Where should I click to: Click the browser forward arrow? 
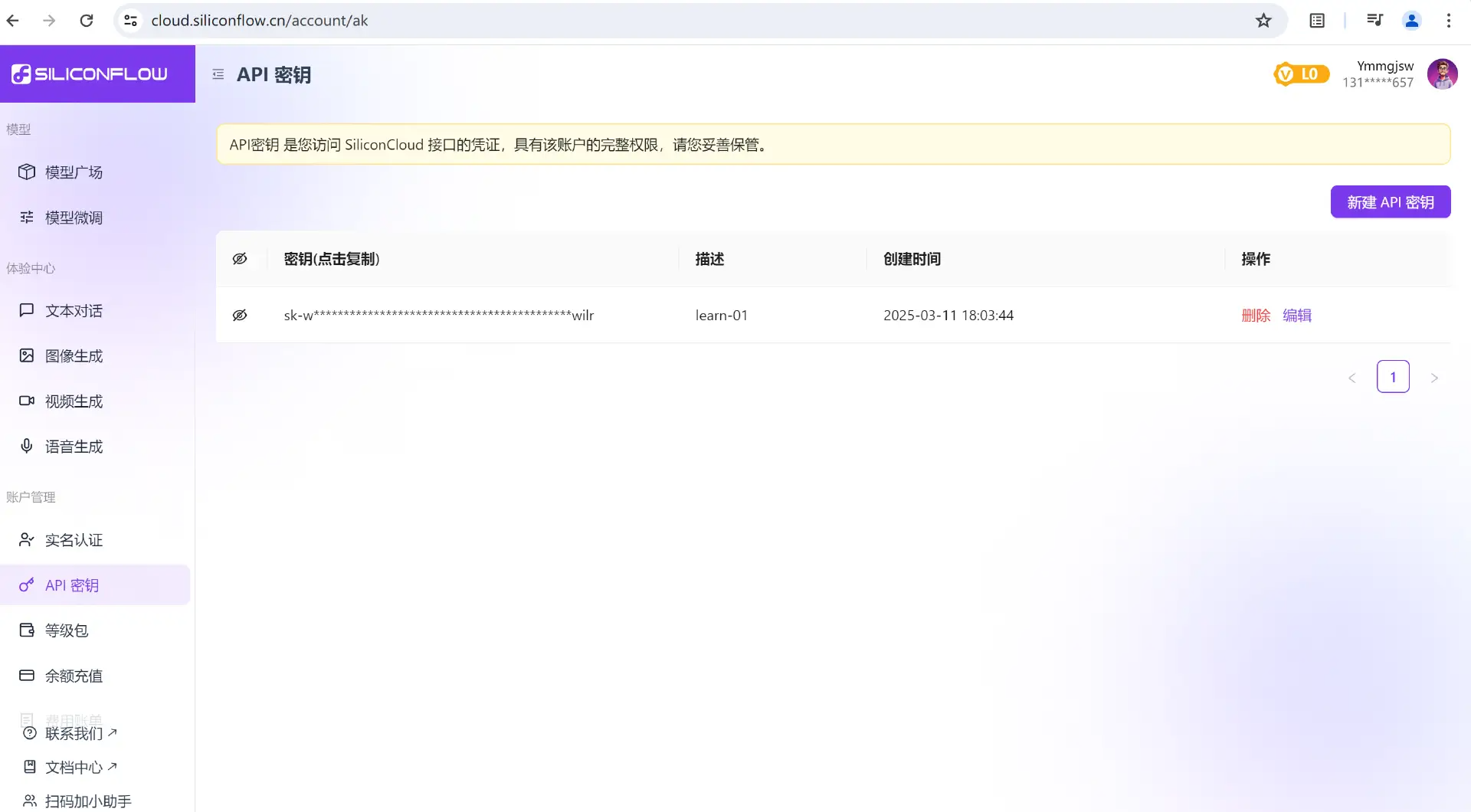coord(49,21)
